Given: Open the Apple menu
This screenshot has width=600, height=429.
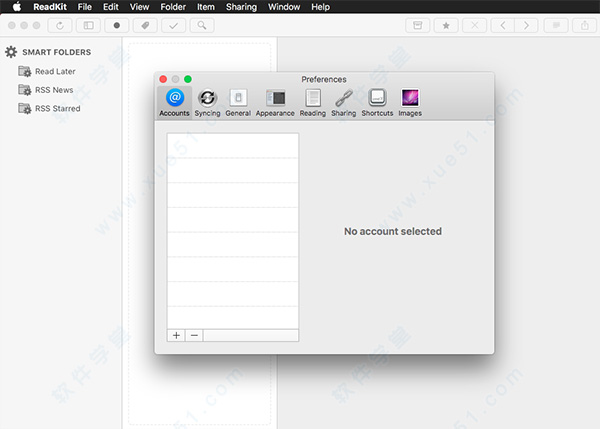Looking at the screenshot, I should tap(17, 7).
